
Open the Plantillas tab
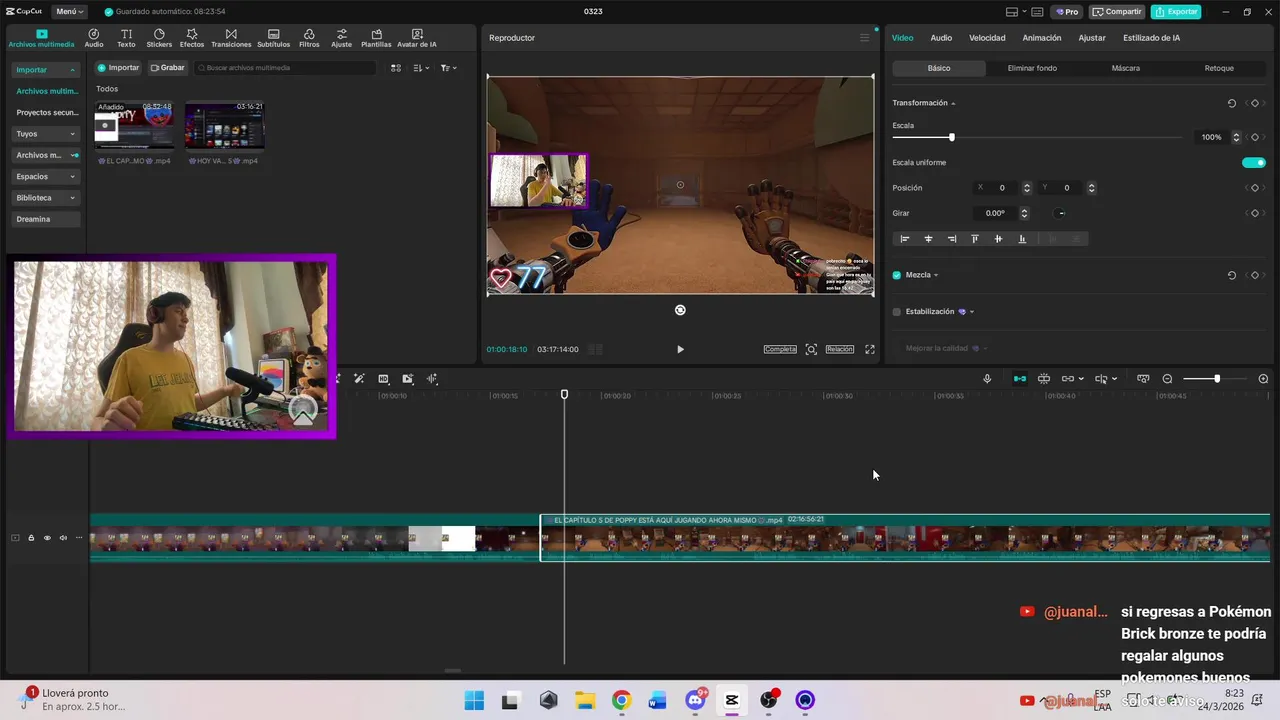[376, 38]
